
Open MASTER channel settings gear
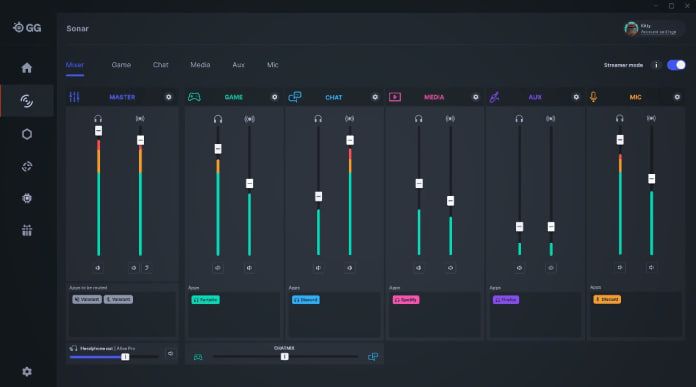tap(169, 97)
